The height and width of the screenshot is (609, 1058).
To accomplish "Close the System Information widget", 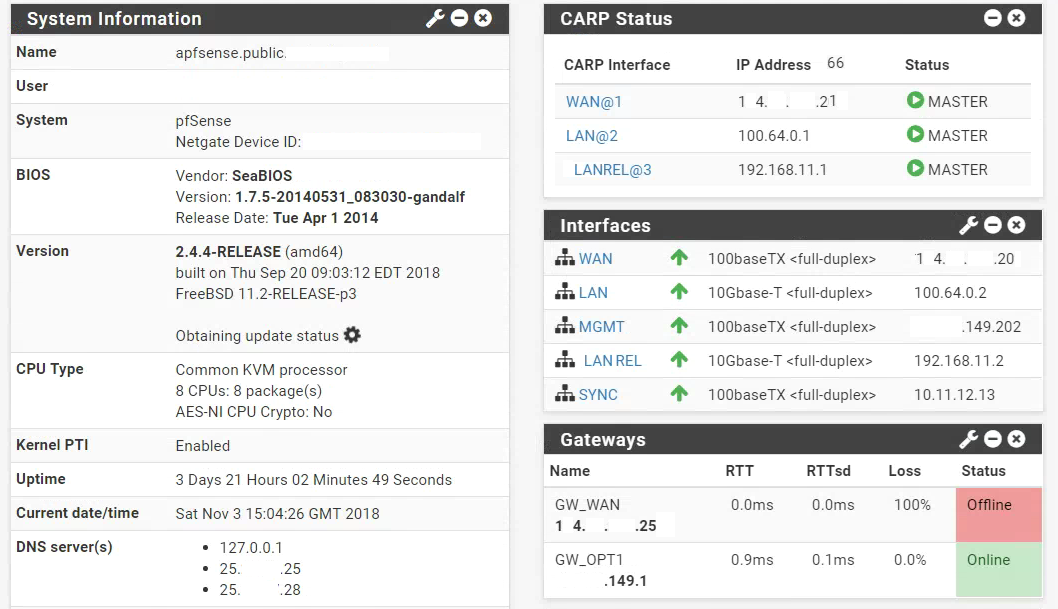I will coord(483,18).
